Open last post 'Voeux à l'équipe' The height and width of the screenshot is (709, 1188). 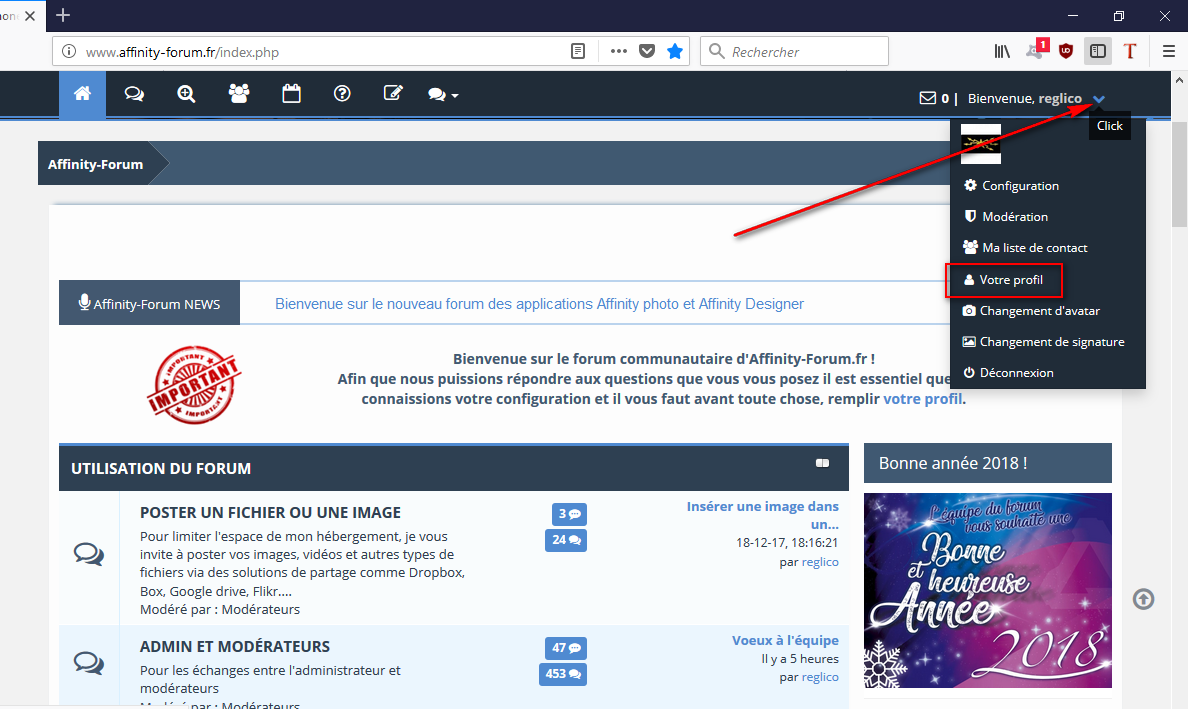click(785, 640)
